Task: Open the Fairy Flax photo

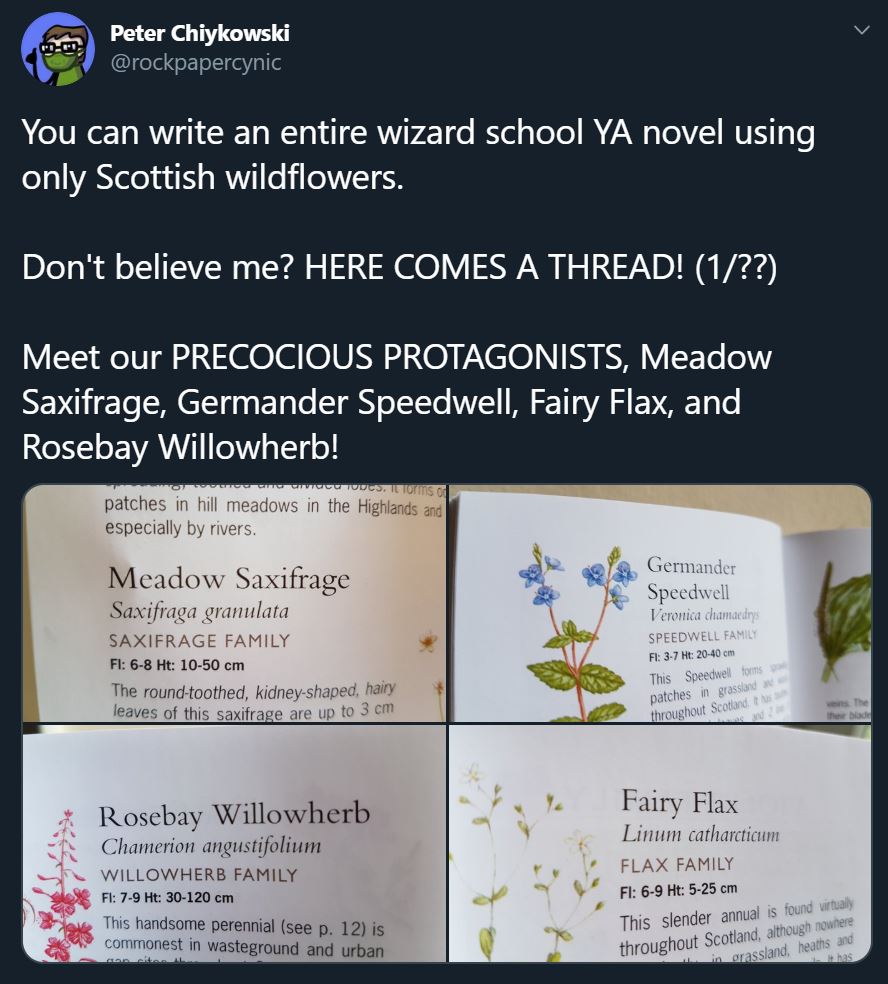Action: 660,843
